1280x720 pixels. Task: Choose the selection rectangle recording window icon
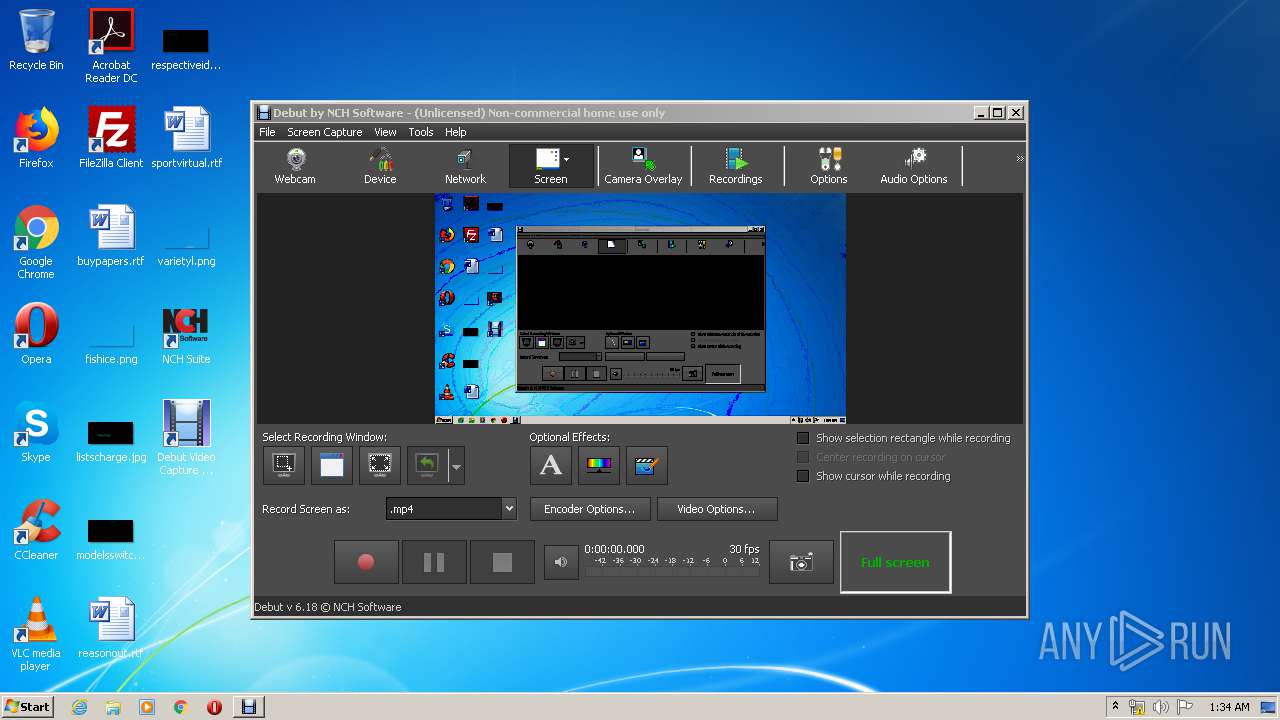pyautogui.click(x=284, y=465)
